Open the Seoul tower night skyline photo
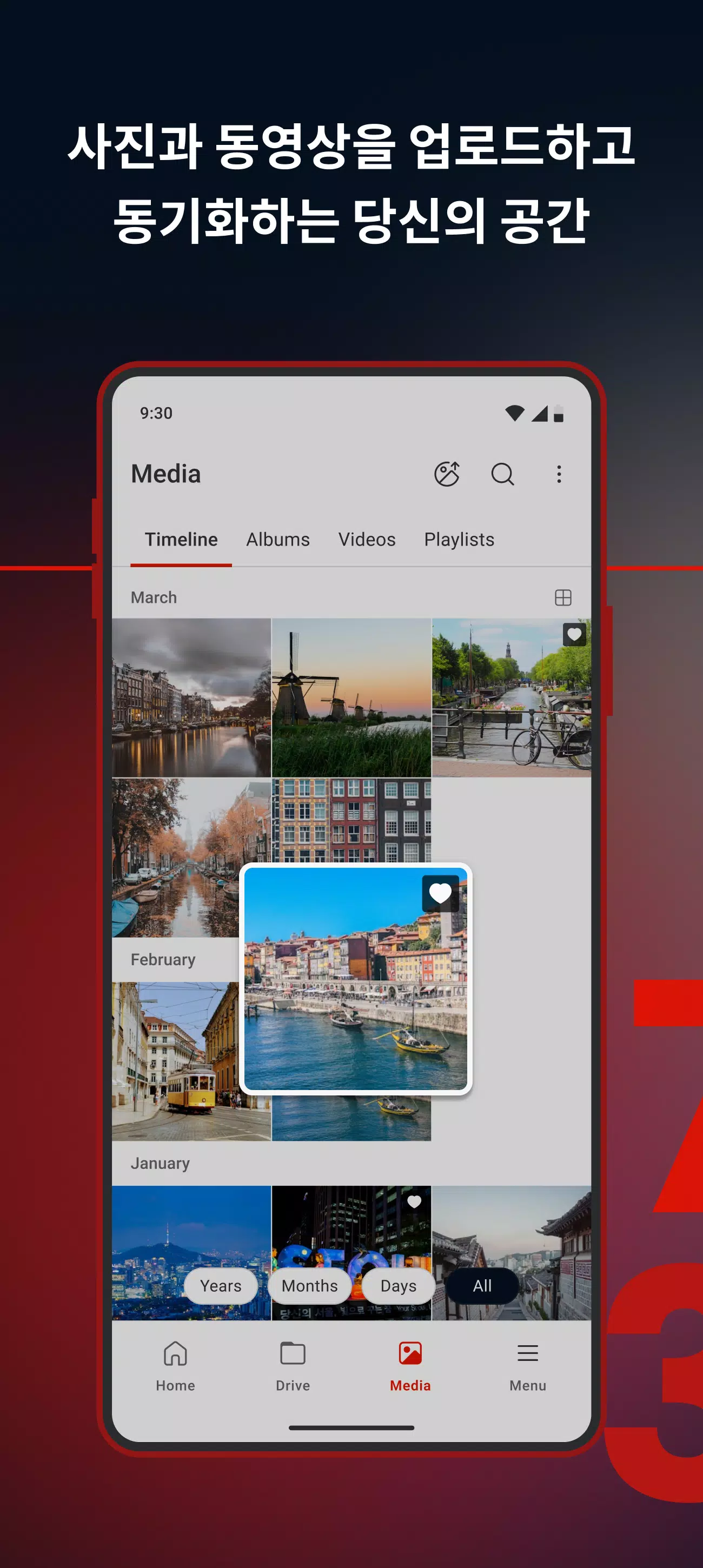This screenshot has width=703, height=1568. point(191,1253)
